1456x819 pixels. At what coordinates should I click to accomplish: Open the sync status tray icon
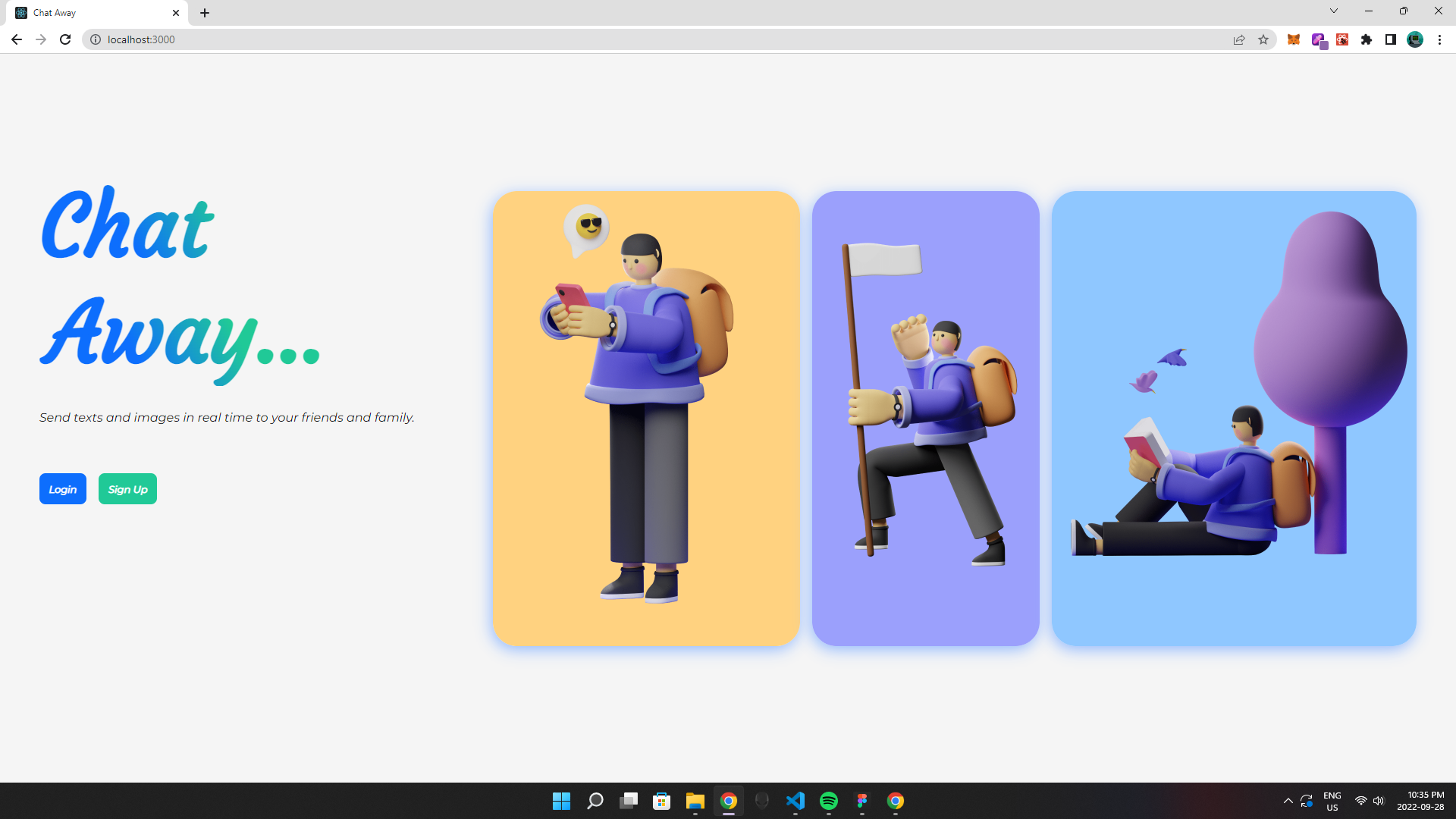tap(1307, 801)
